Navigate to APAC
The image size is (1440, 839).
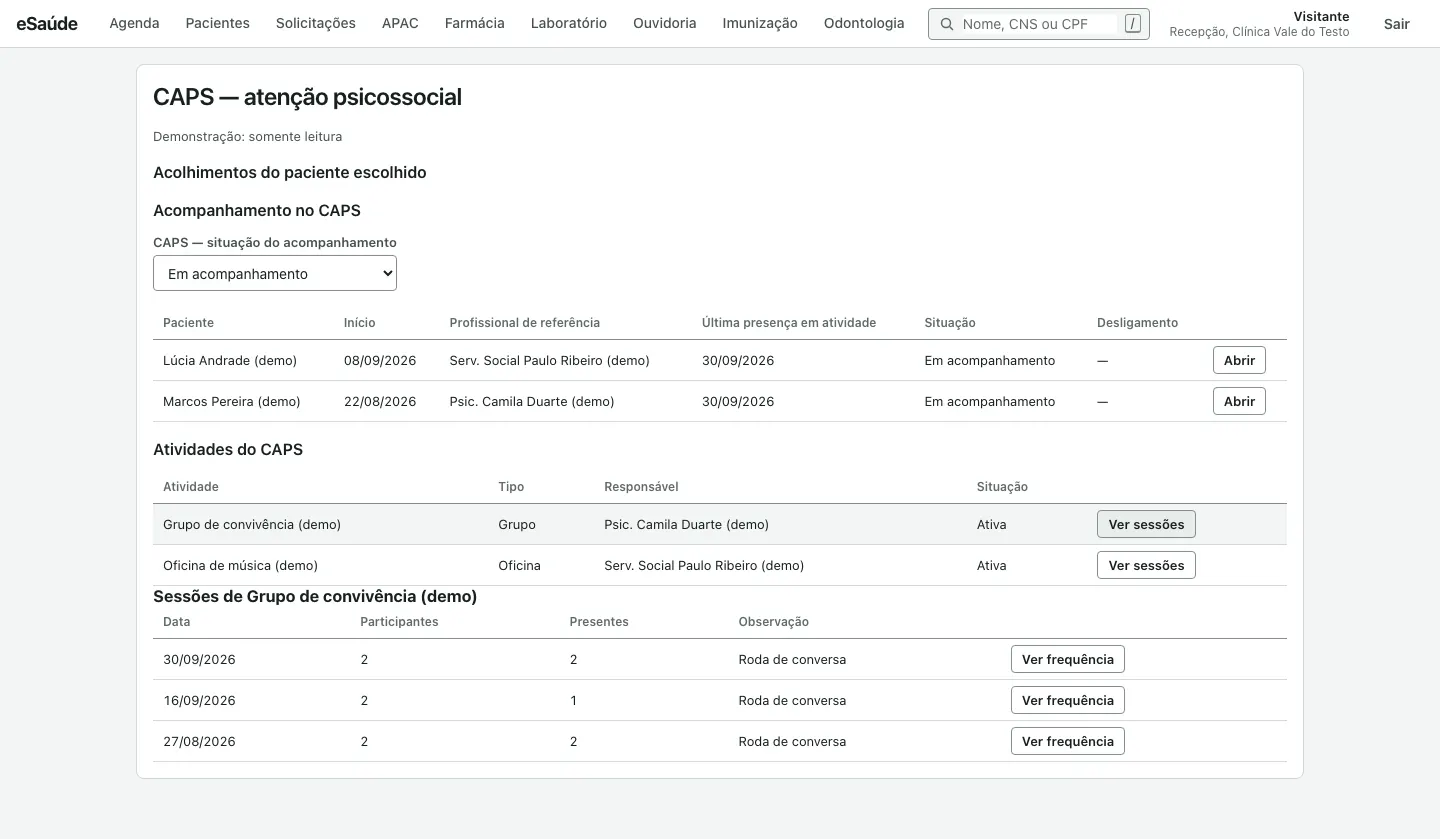(x=400, y=23)
